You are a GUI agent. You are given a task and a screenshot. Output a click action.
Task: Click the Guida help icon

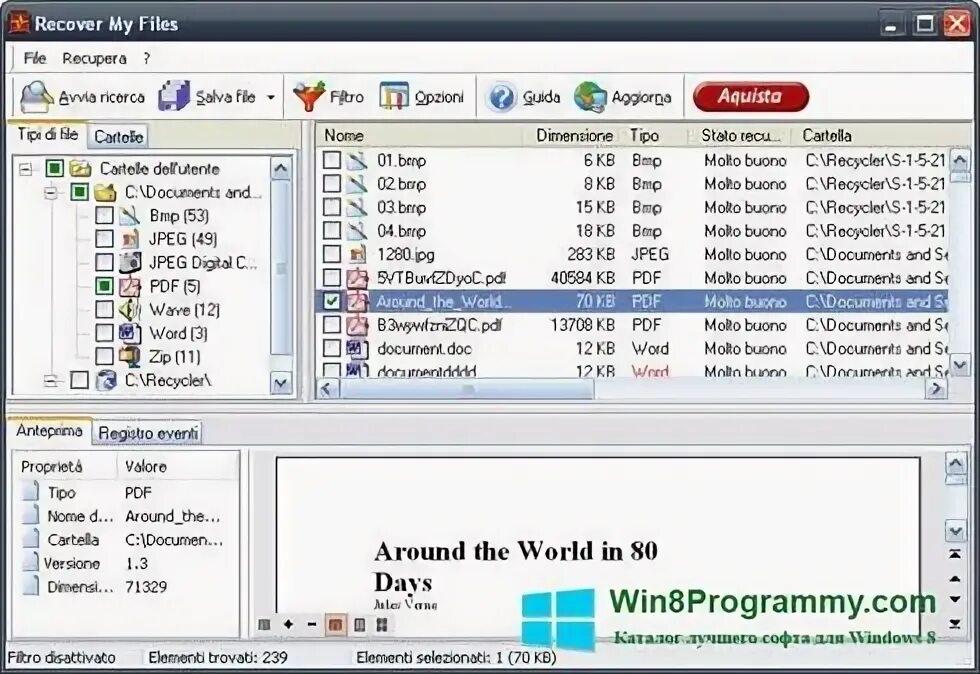click(502, 97)
